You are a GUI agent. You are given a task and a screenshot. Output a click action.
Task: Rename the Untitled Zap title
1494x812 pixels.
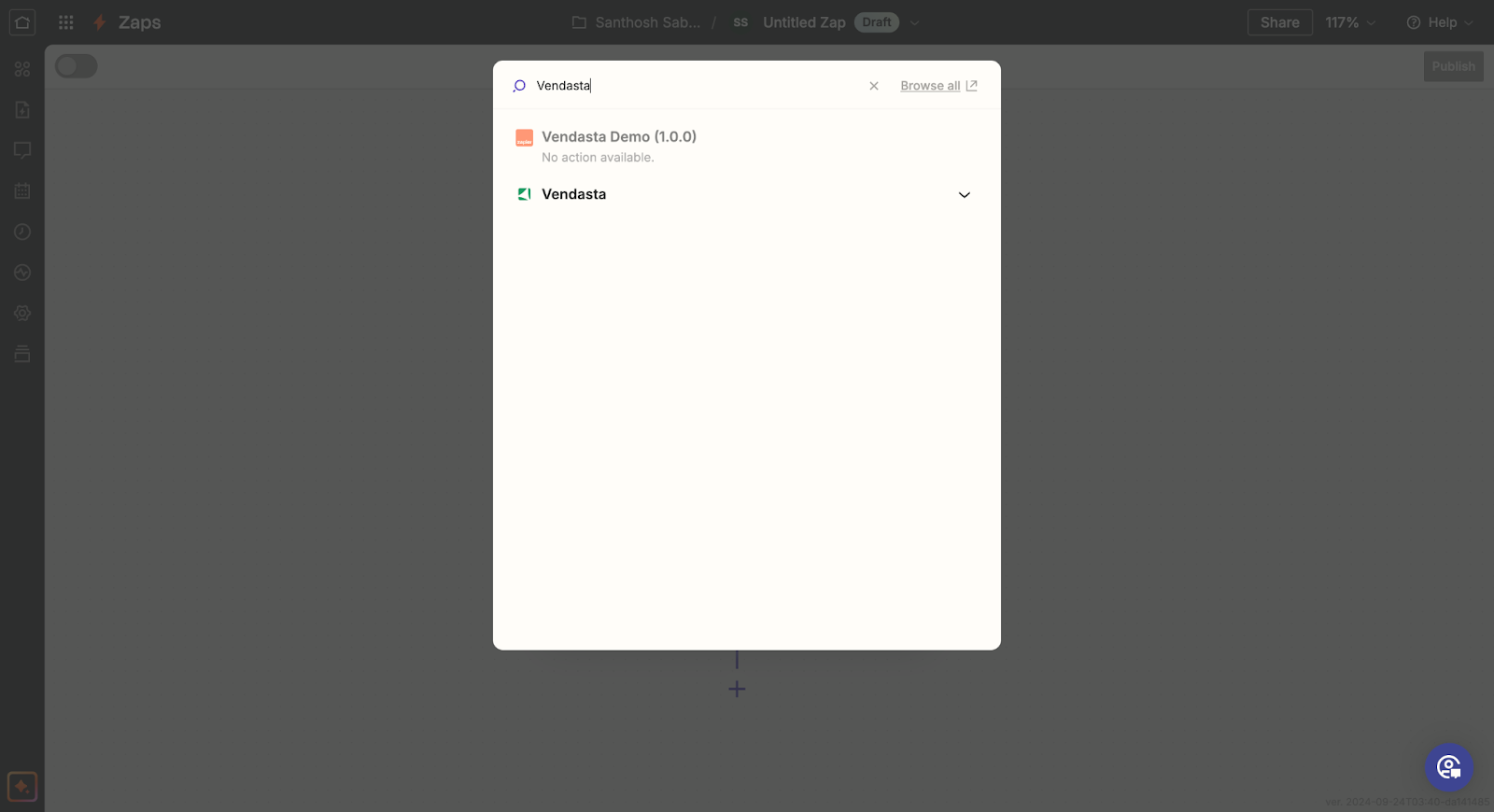click(804, 22)
